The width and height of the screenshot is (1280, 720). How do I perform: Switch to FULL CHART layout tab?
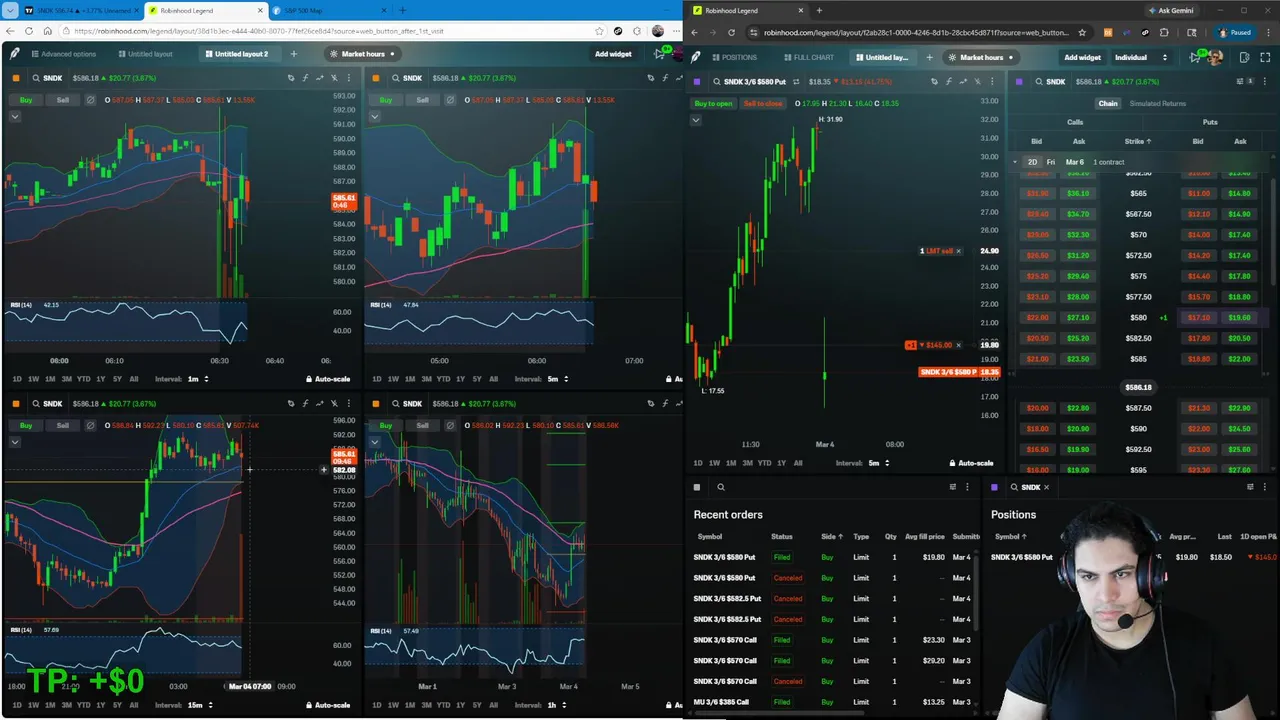tap(809, 57)
